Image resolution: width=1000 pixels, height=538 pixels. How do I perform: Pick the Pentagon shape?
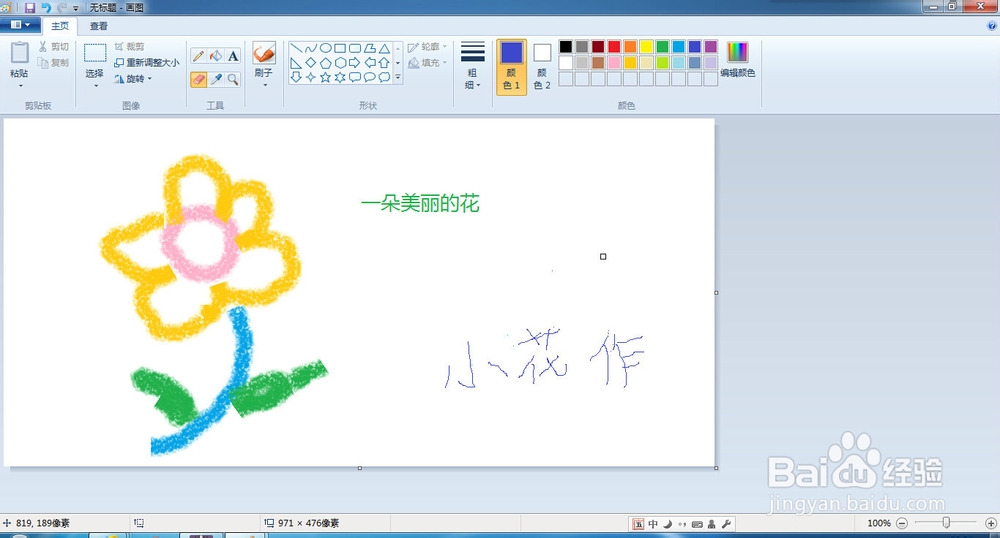[x=325, y=63]
